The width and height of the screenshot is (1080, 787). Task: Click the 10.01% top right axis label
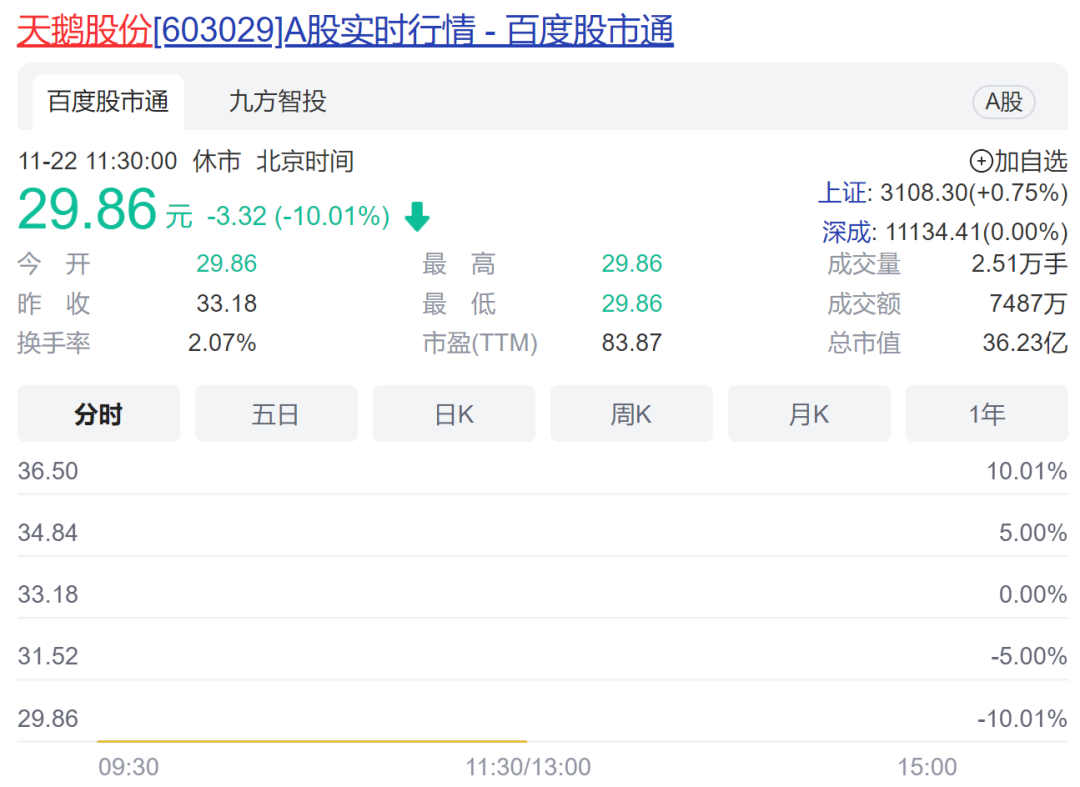point(1027,472)
